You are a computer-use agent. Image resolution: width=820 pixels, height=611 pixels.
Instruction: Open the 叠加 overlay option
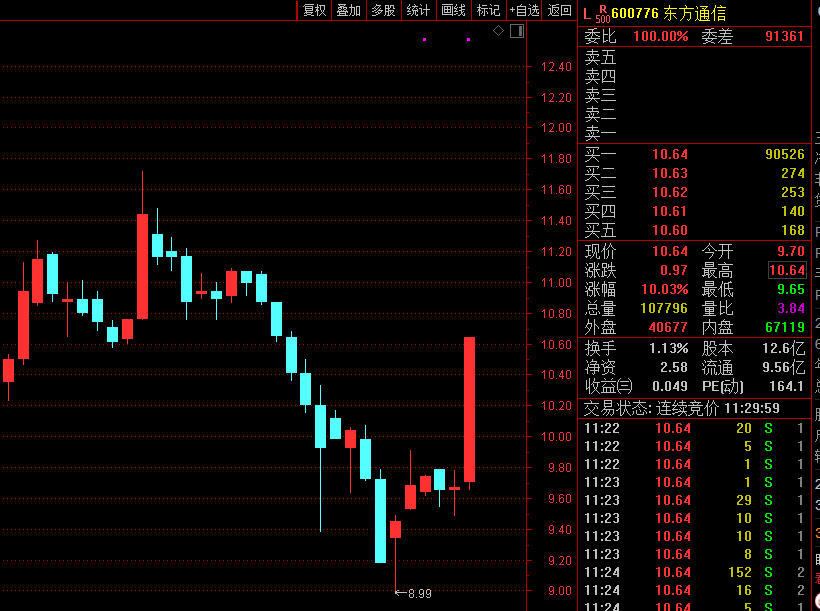click(348, 10)
